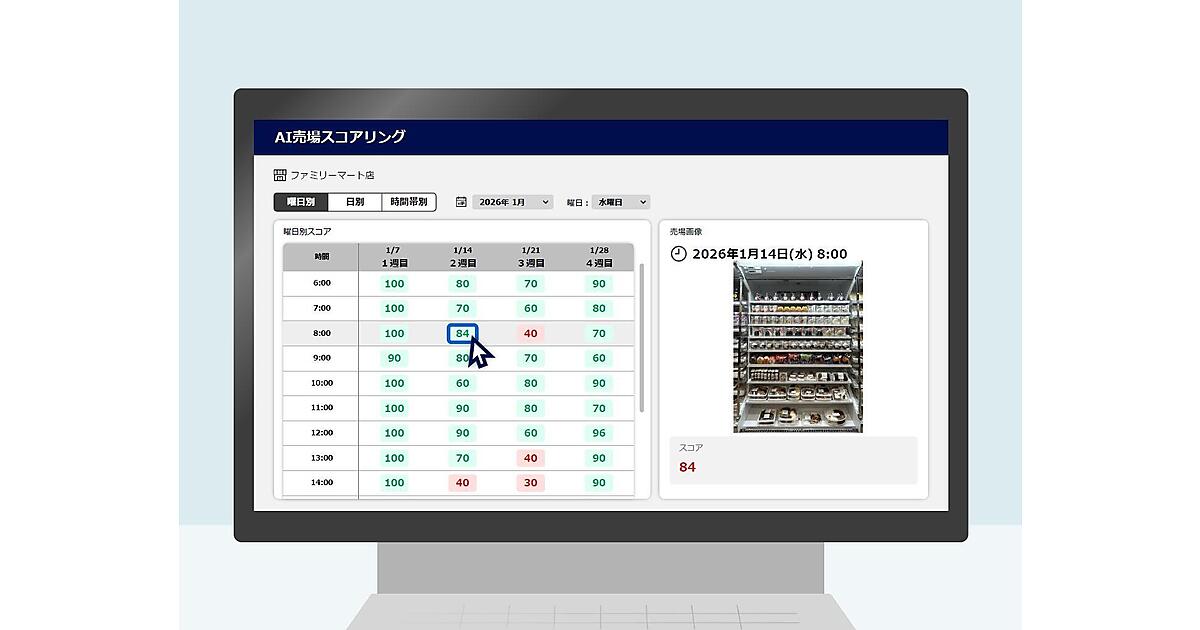Screen dimensions: 1200x630
Task: Switch to the 曜日別 tab
Action: [x=301, y=202]
